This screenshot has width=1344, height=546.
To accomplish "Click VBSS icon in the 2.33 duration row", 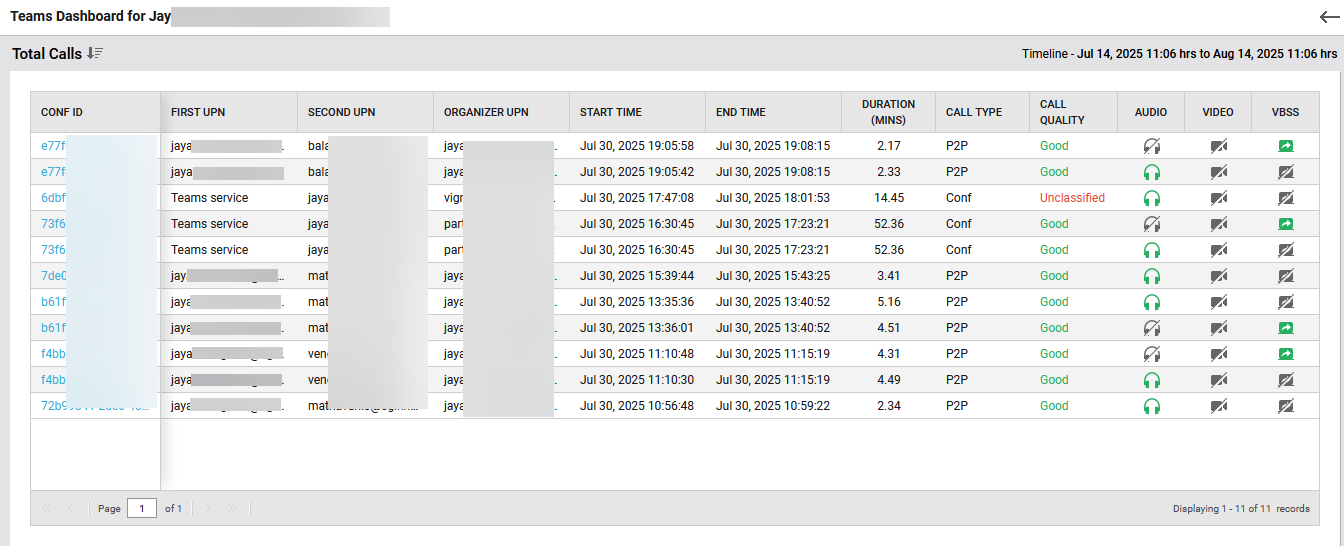I will click(x=1286, y=172).
